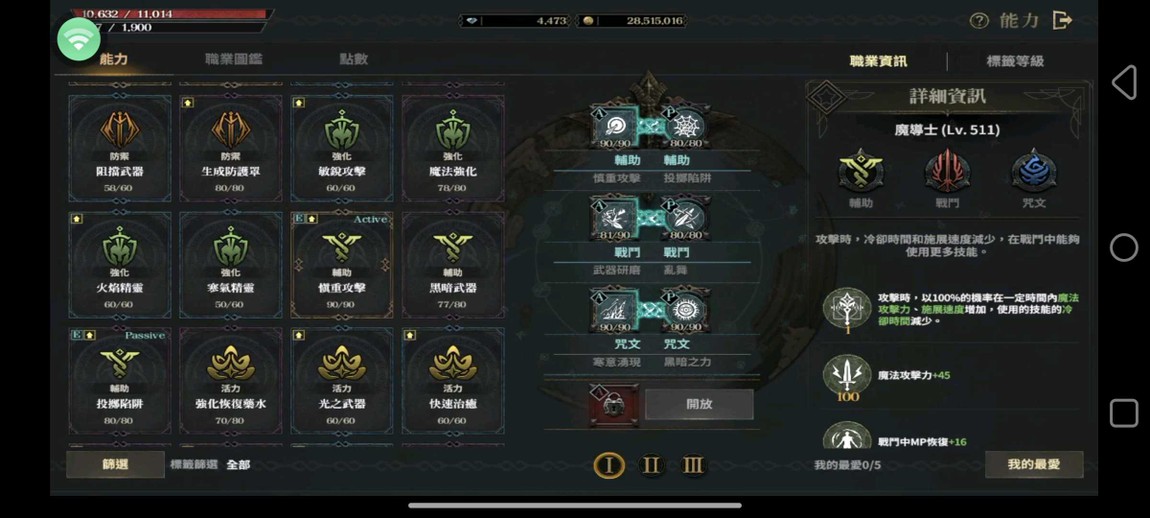Switch to the 標籤等級 tab

tap(1014, 61)
